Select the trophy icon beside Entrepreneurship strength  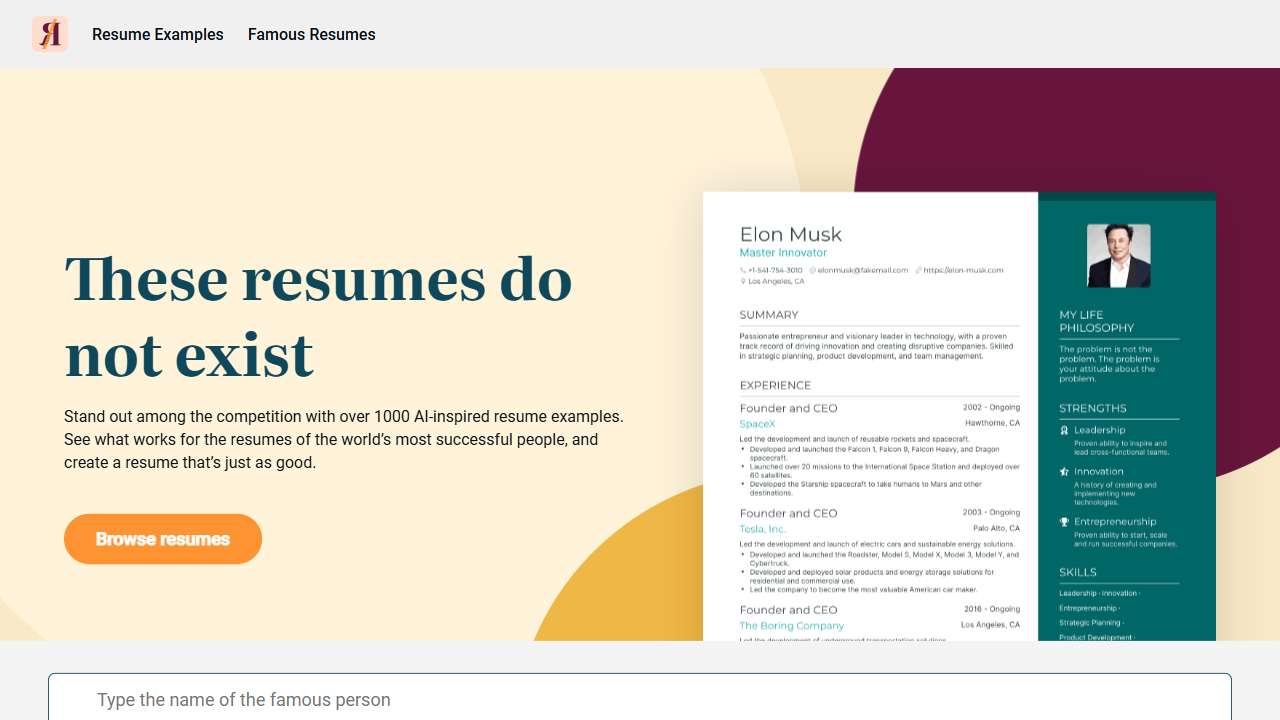(x=1064, y=521)
